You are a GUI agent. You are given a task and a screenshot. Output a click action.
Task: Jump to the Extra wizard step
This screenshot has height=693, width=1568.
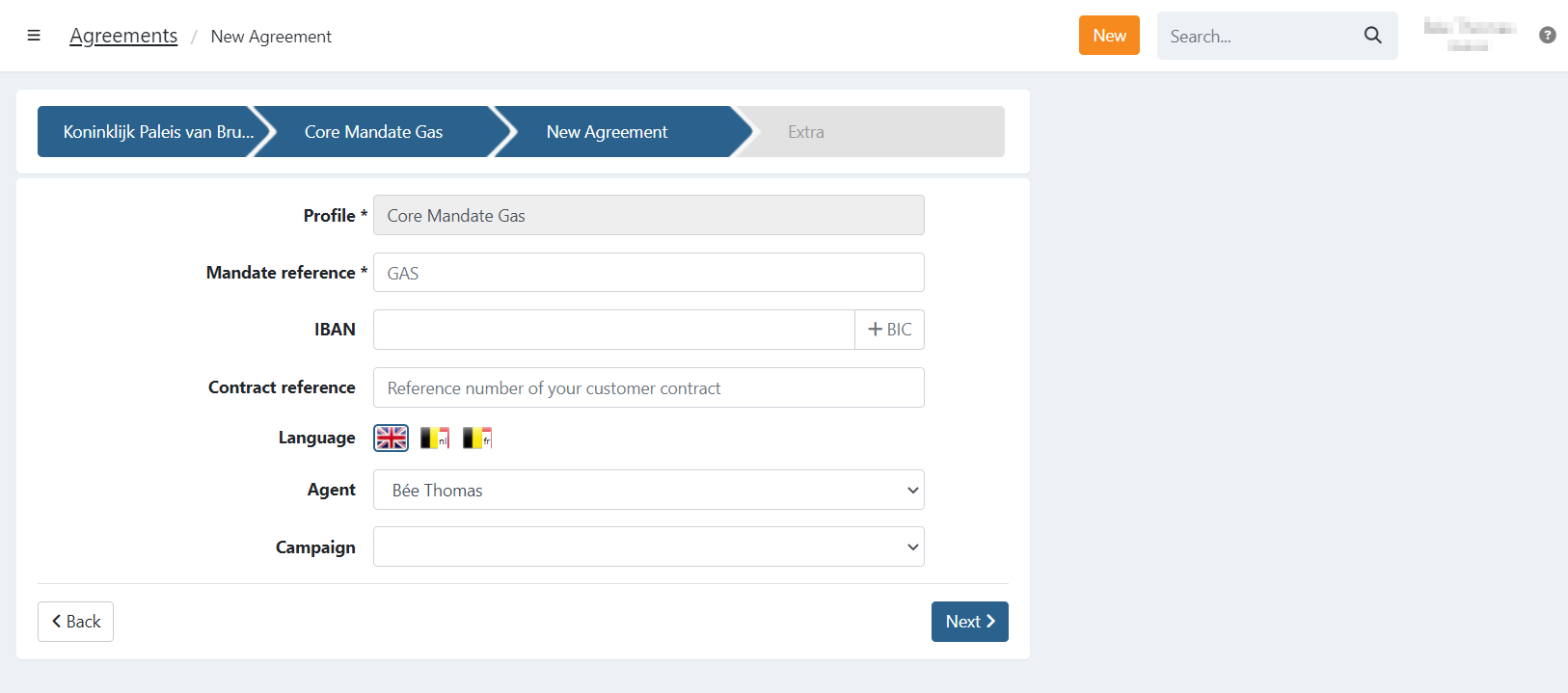806,132
